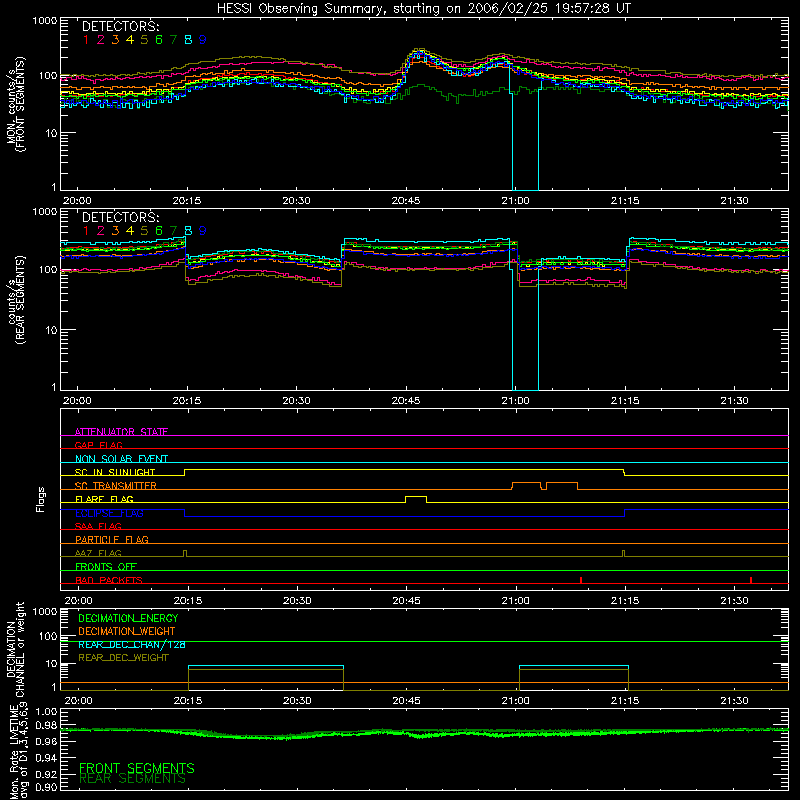
Task: Select olive detector 5 in rear segments legend
Action: [144, 231]
